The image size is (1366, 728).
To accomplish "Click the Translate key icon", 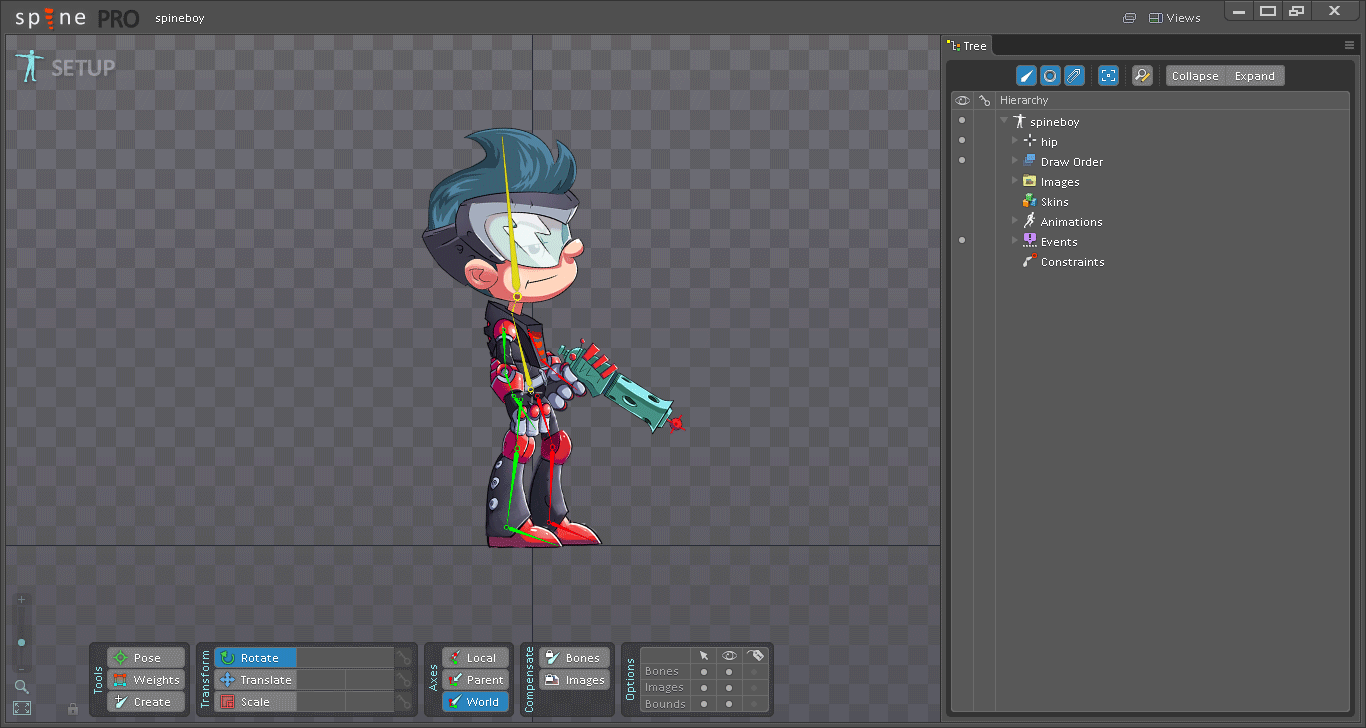I will click(x=405, y=680).
